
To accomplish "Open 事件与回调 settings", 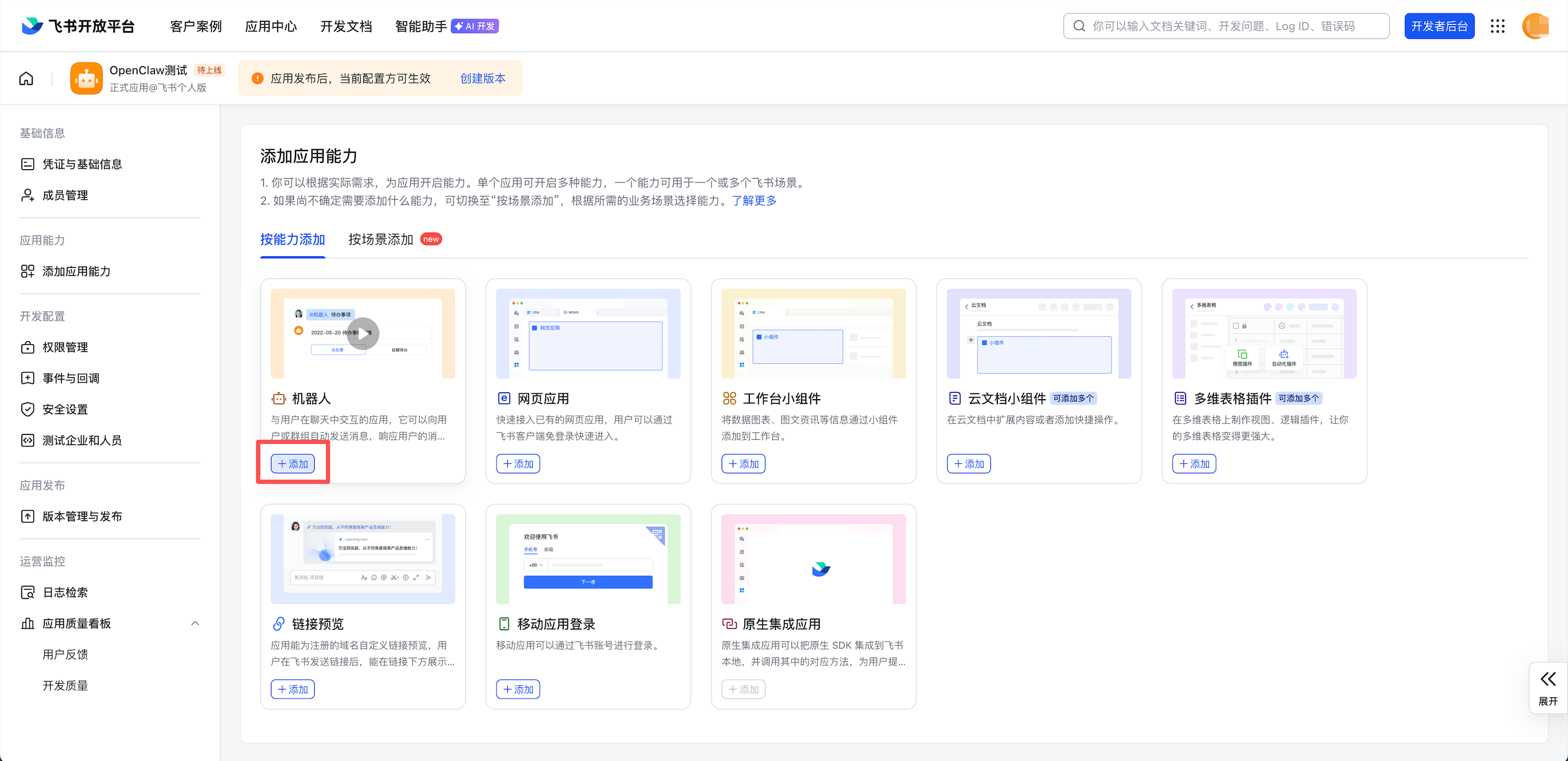I will 70,378.
